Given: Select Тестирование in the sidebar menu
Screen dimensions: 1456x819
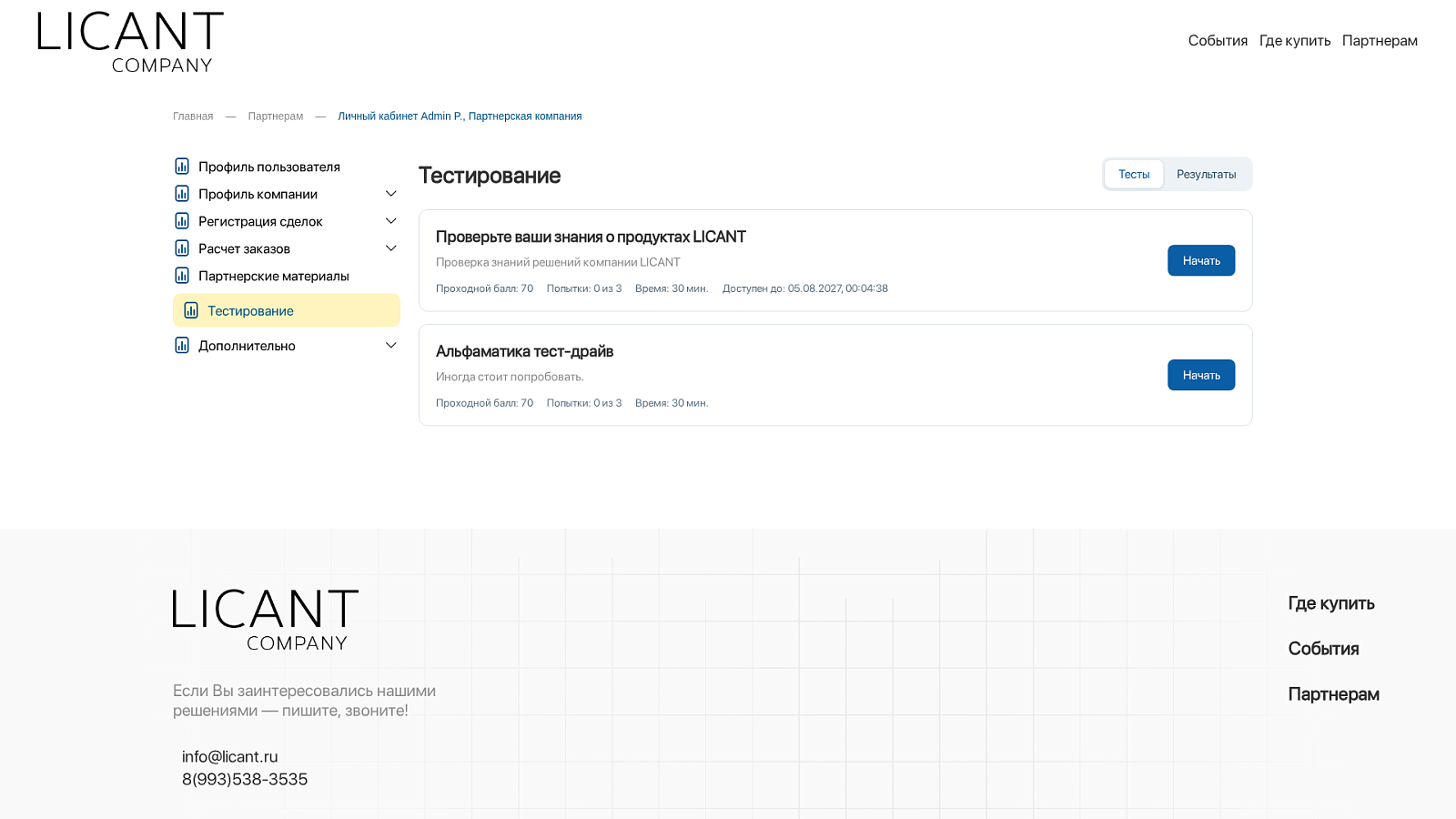Looking at the screenshot, I should [287, 310].
